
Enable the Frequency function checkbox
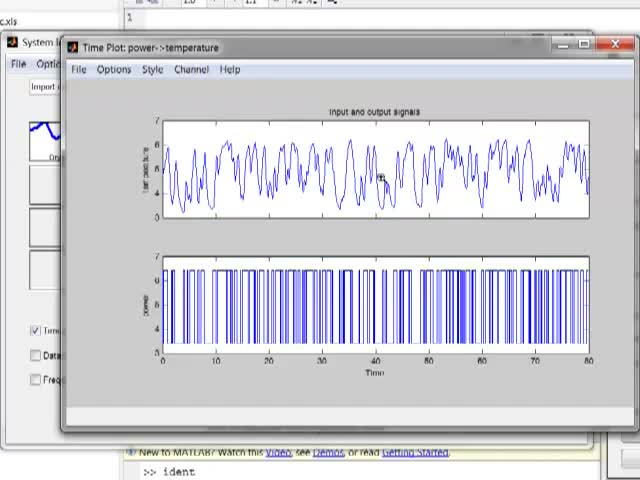click(x=36, y=380)
